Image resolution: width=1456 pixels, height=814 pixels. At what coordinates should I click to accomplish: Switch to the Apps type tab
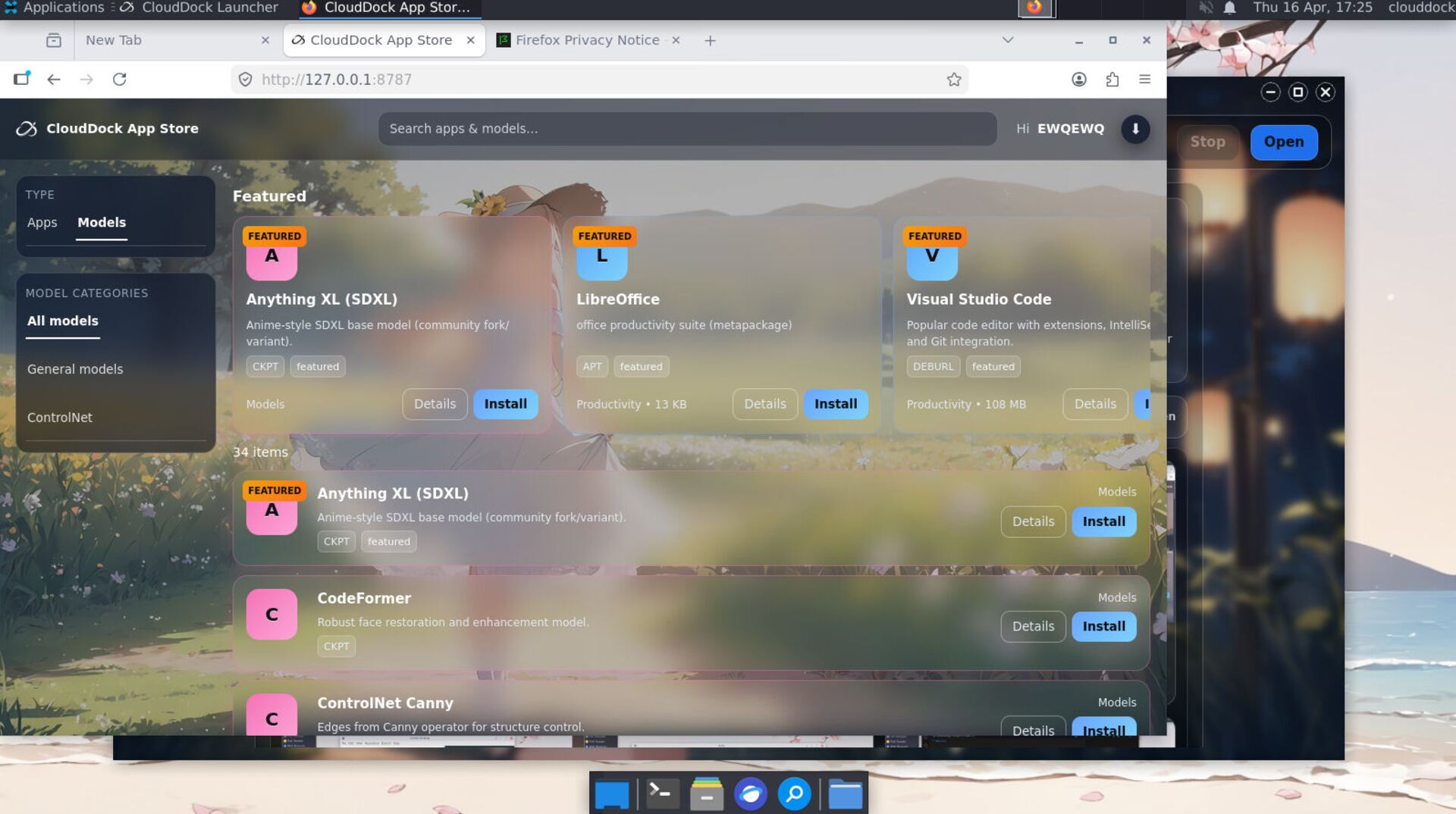coord(42,223)
